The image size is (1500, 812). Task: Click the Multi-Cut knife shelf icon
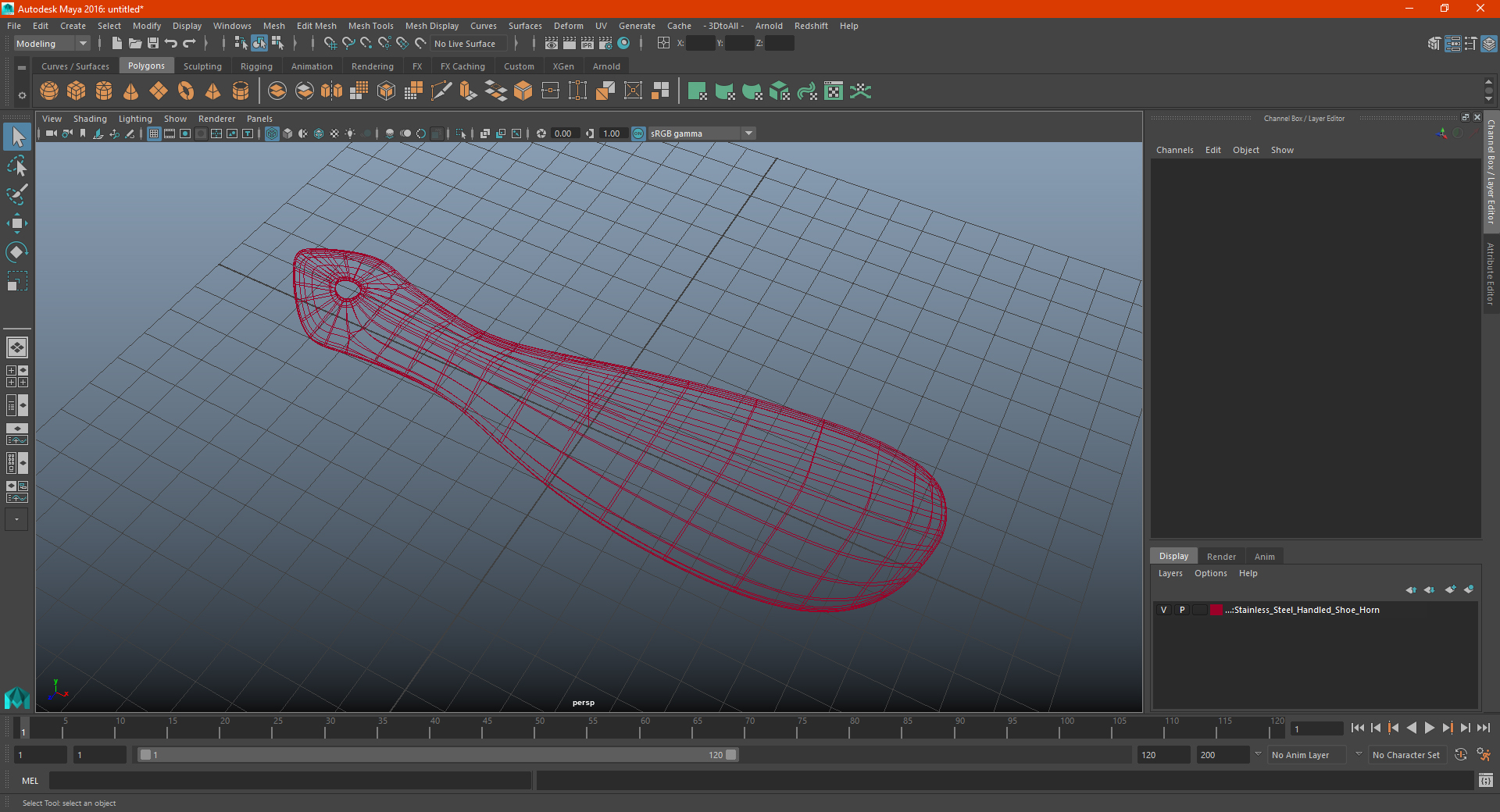(441, 91)
